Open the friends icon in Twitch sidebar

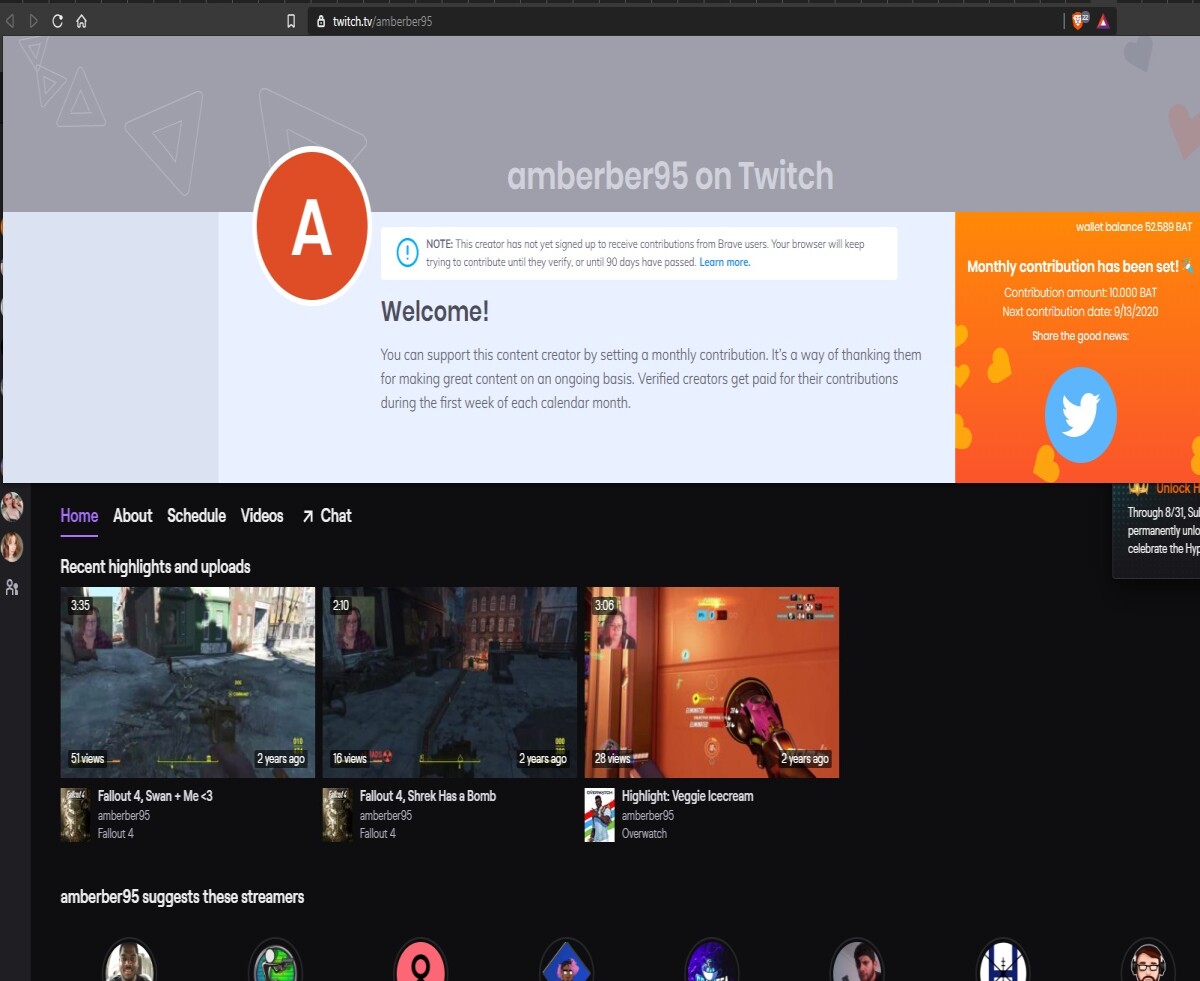pyautogui.click(x=12, y=587)
